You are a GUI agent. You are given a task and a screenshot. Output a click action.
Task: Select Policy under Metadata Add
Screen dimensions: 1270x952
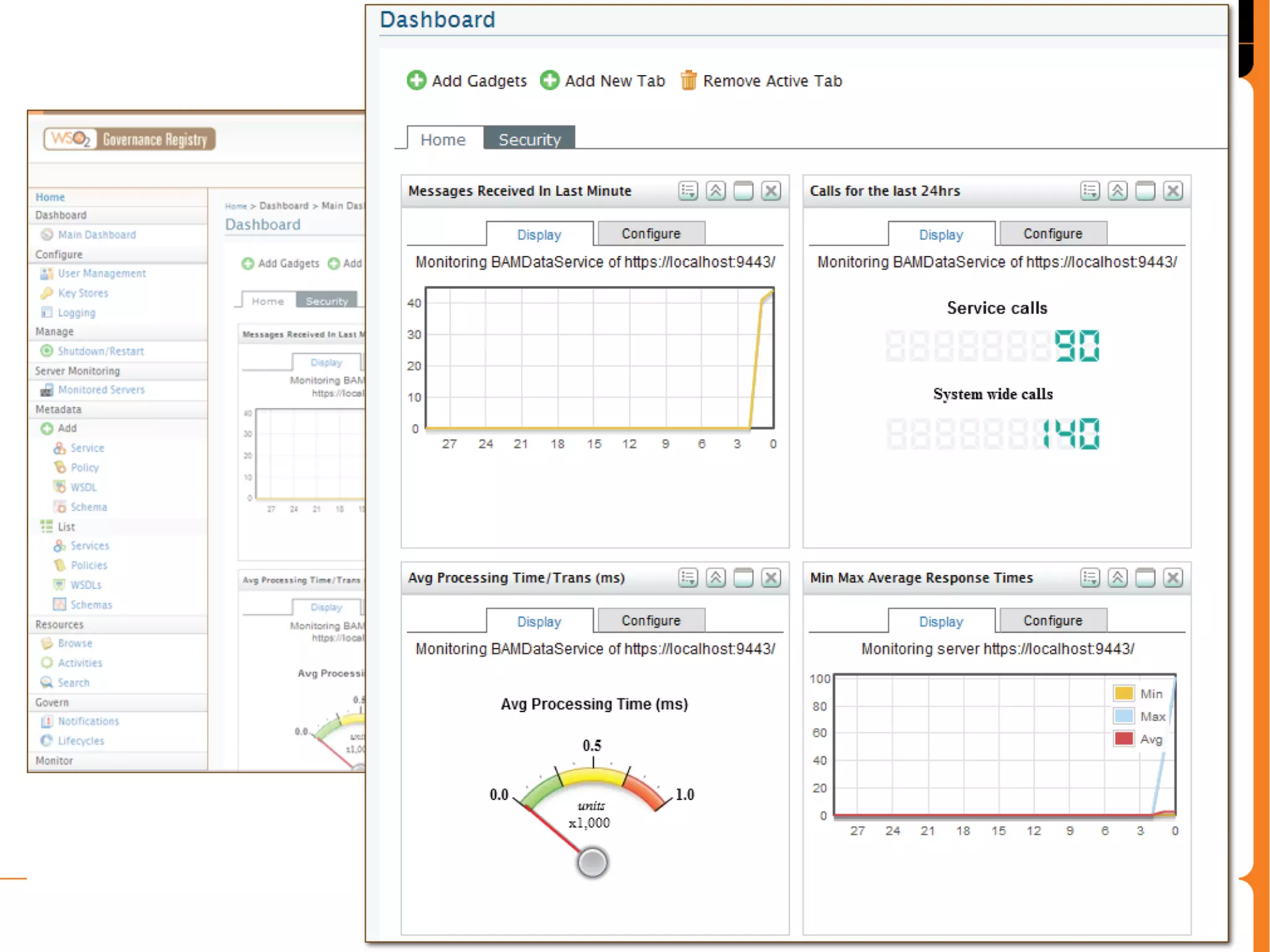click(x=85, y=468)
